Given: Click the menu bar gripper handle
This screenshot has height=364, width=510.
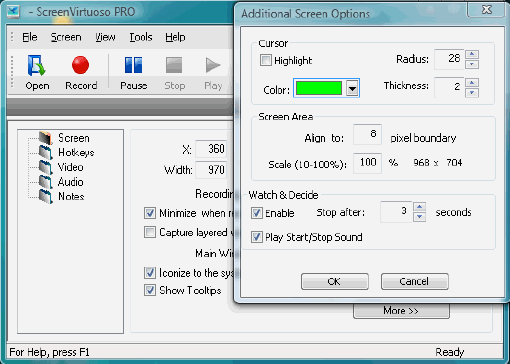Looking at the screenshot, I should click(12, 37).
